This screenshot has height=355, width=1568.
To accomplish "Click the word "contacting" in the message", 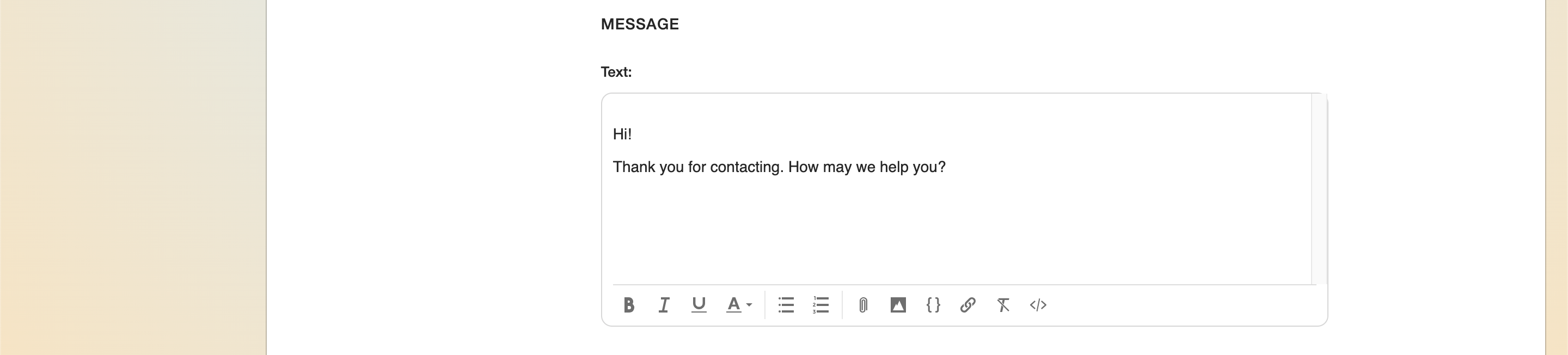I will (x=746, y=168).
